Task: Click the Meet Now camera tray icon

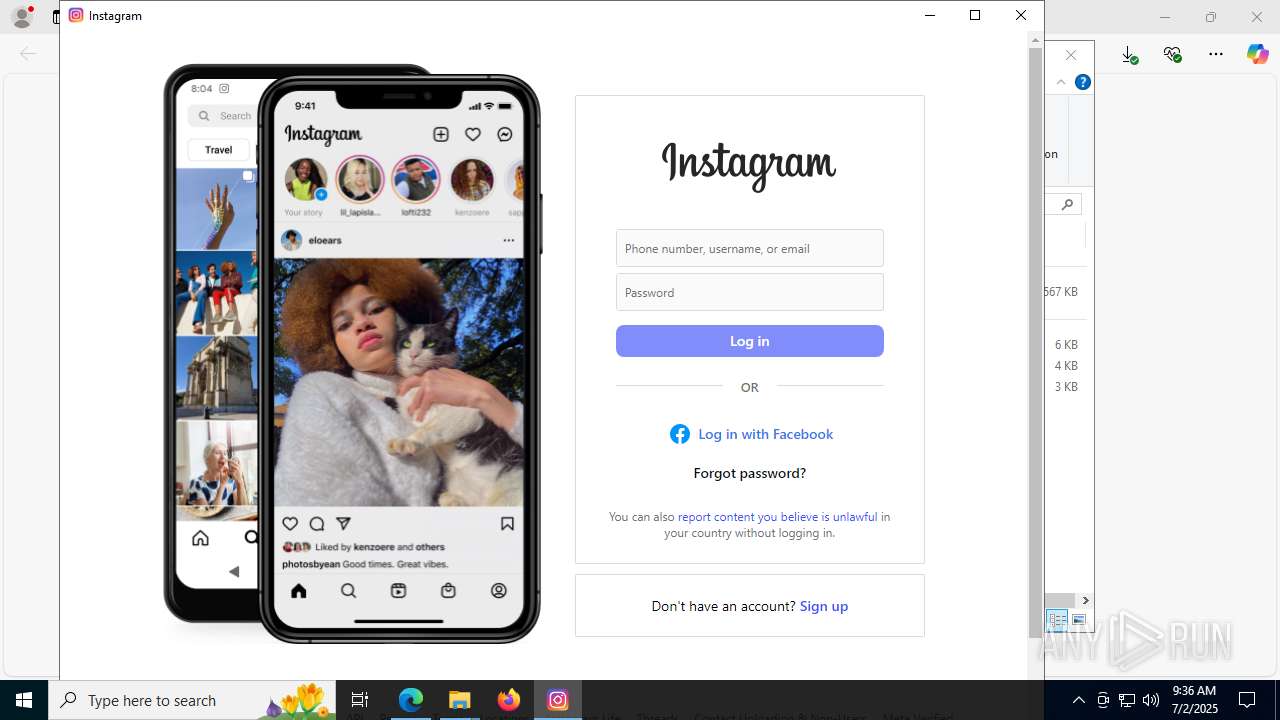Action: point(1103,700)
